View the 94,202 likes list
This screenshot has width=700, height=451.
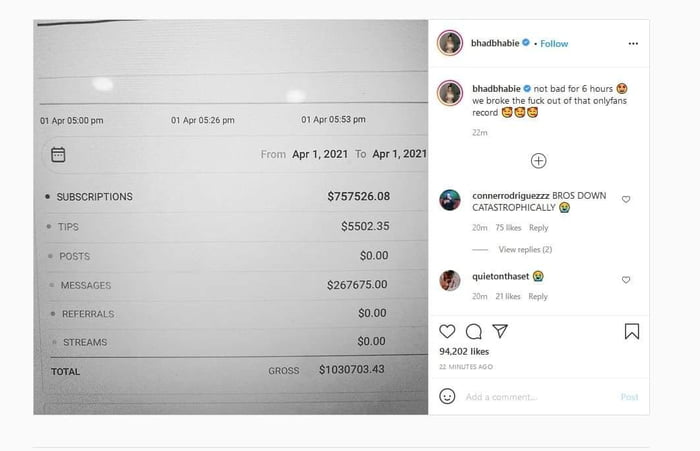pos(464,352)
